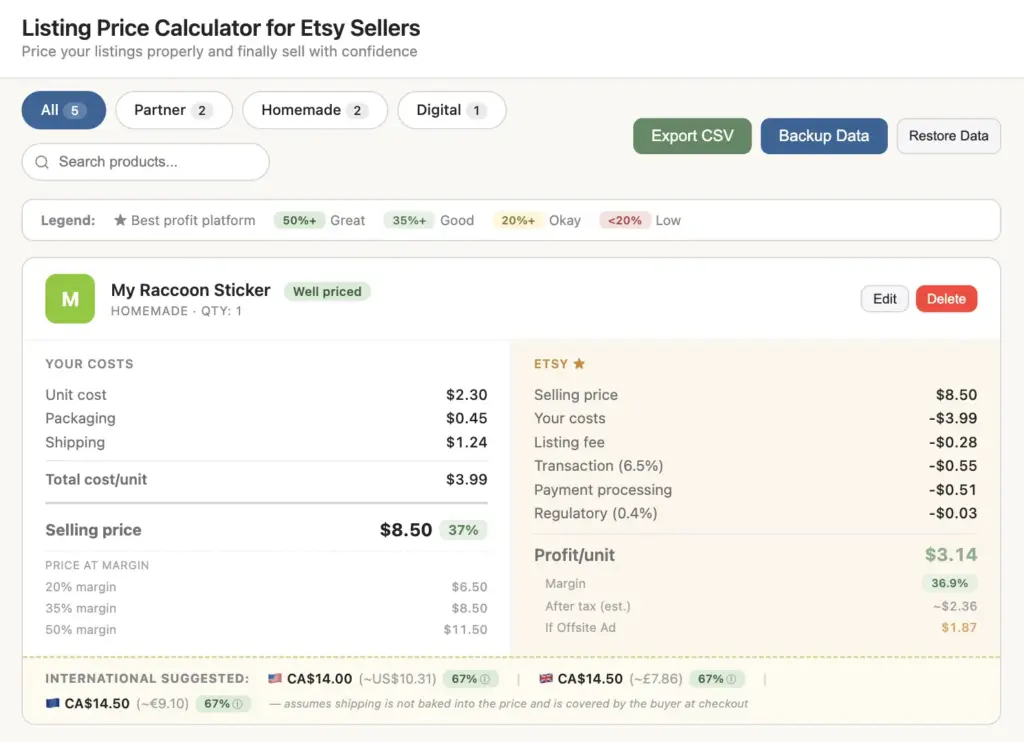Open info icon beside ~£7.86 67%

coord(731,679)
